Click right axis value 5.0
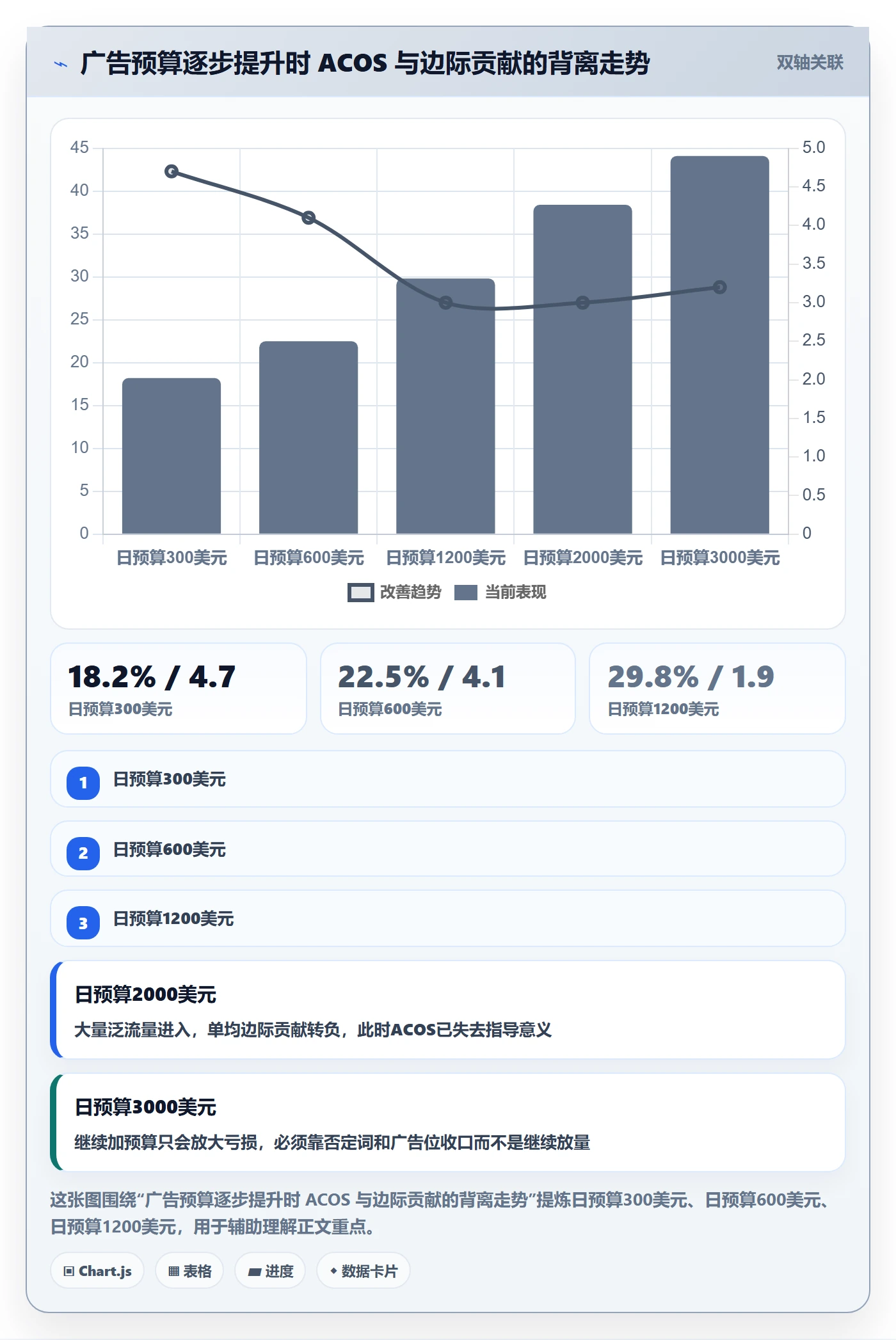Image resolution: width=896 pixels, height=1340 pixels. point(813,147)
